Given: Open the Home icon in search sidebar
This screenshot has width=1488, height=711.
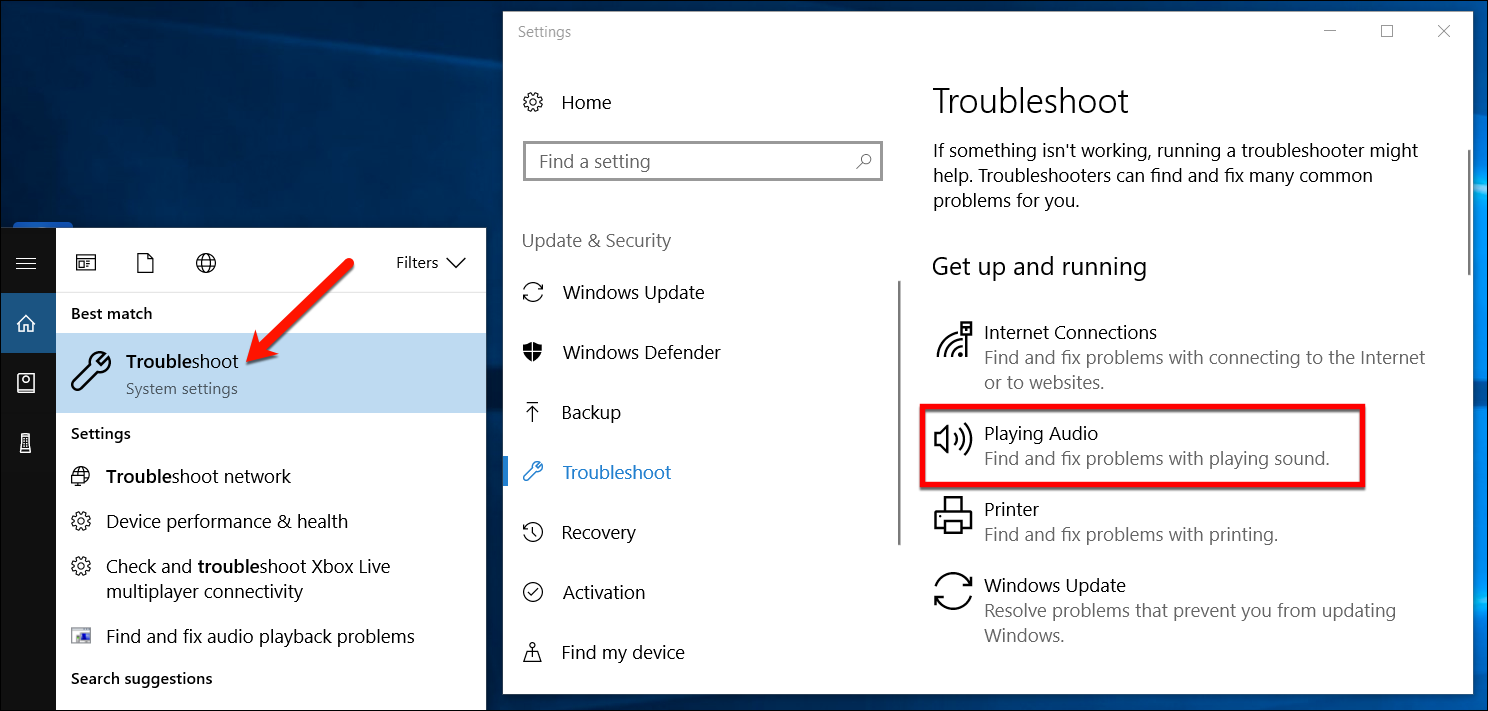Looking at the screenshot, I should tap(27, 323).
